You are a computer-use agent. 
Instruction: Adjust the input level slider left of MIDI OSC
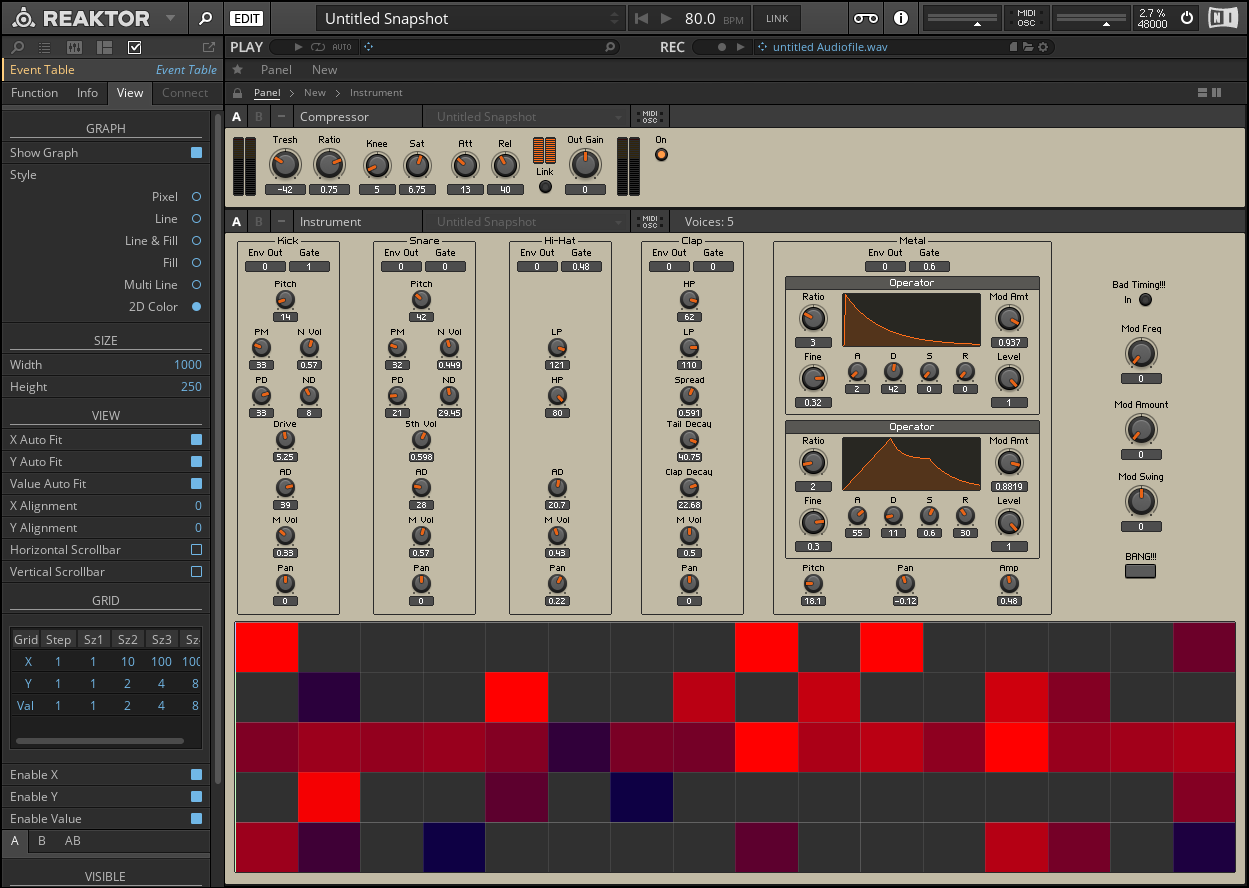coord(962,18)
